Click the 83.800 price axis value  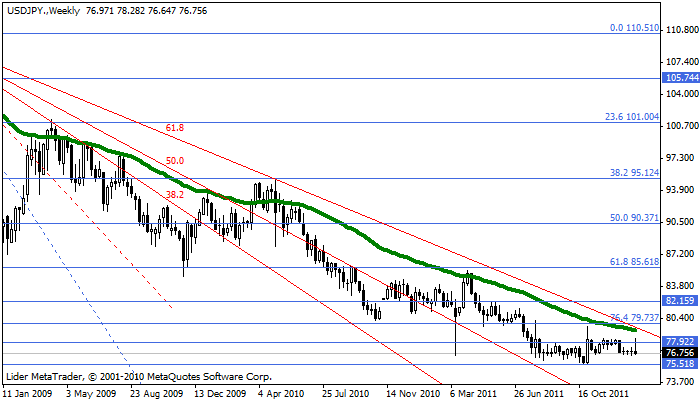pyautogui.click(x=682, y=285)
